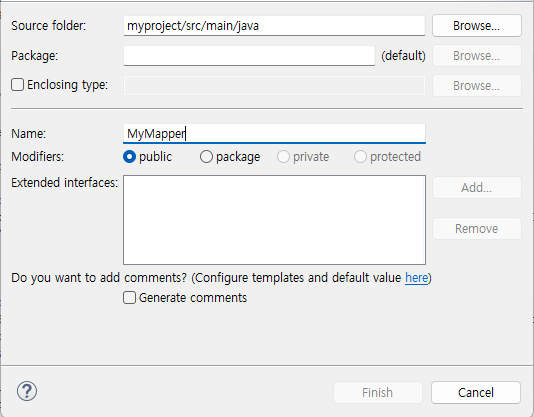Screen dimensions: 534x417
Task: Click Browse next to Enclosing type
Action: 476,86
